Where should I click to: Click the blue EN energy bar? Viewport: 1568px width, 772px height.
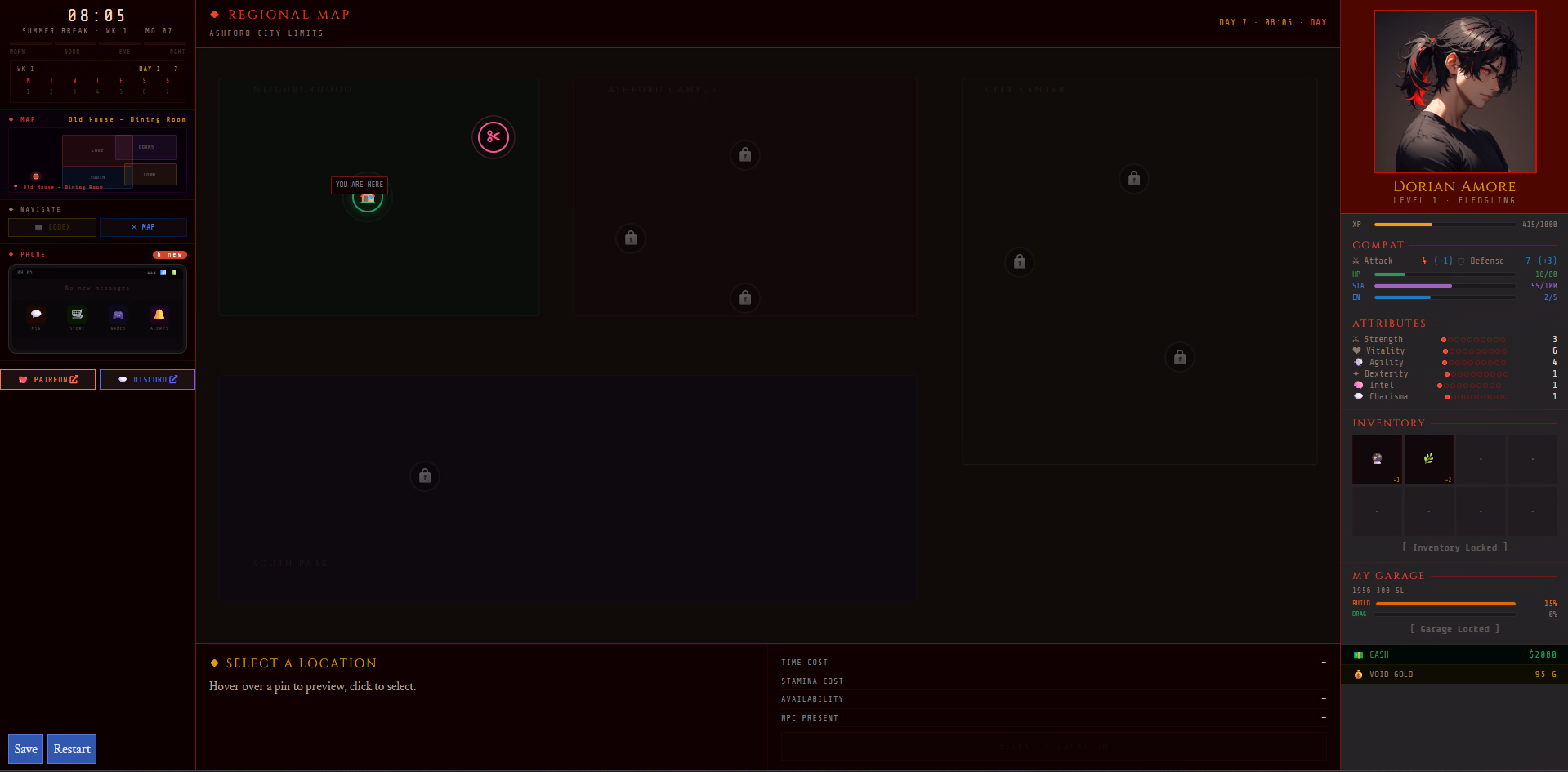tap(1445, 297)
